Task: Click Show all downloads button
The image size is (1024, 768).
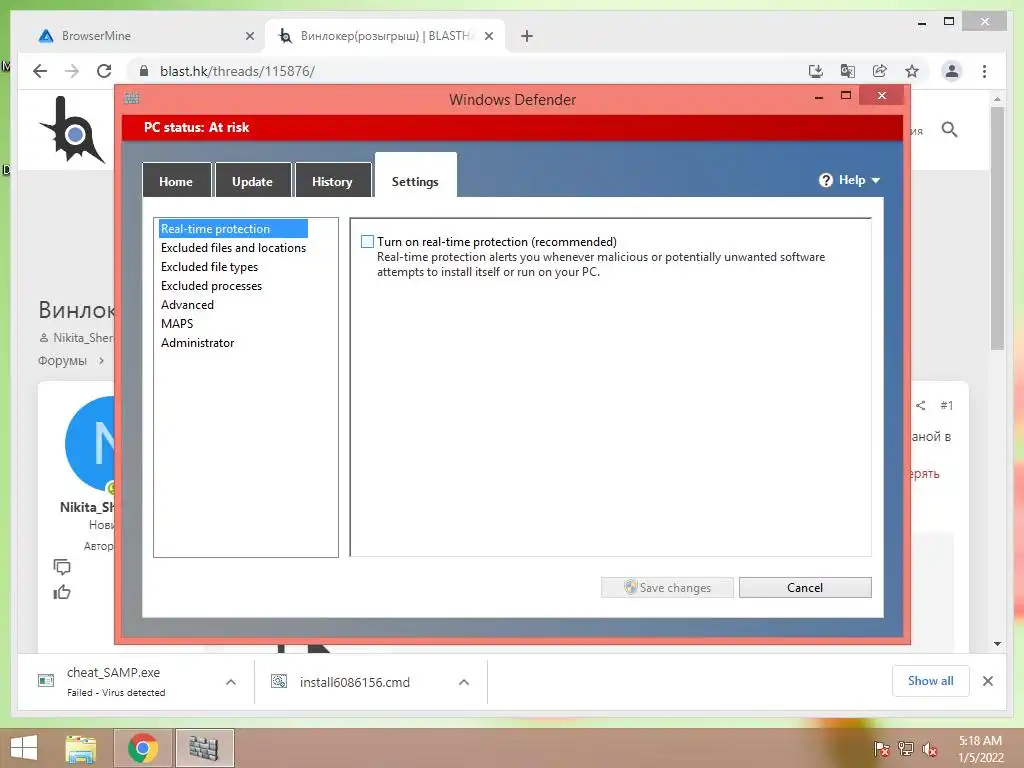Action: 931,681
